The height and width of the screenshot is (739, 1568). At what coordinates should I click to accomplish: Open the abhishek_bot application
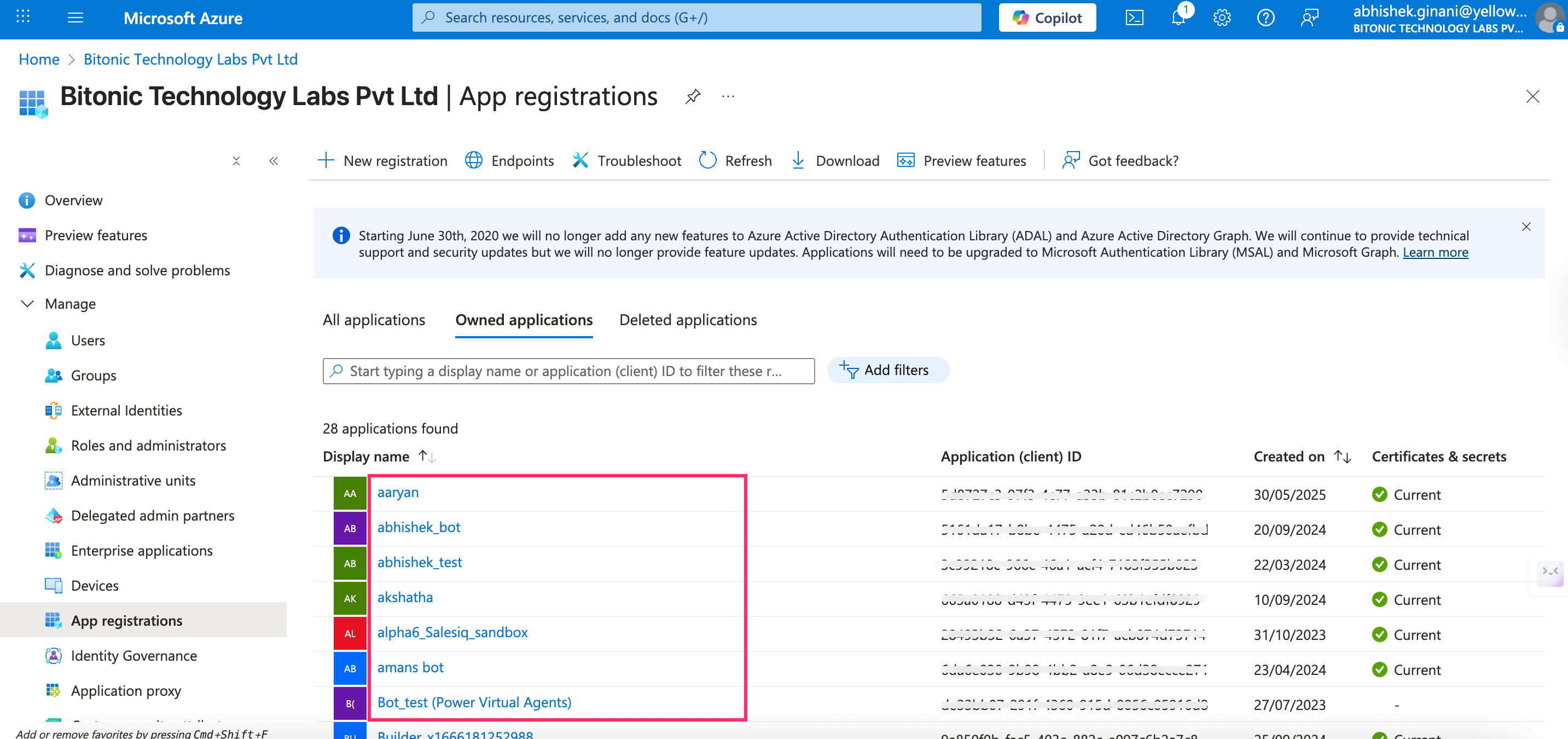pyautogui.click(x=419, y=527)
